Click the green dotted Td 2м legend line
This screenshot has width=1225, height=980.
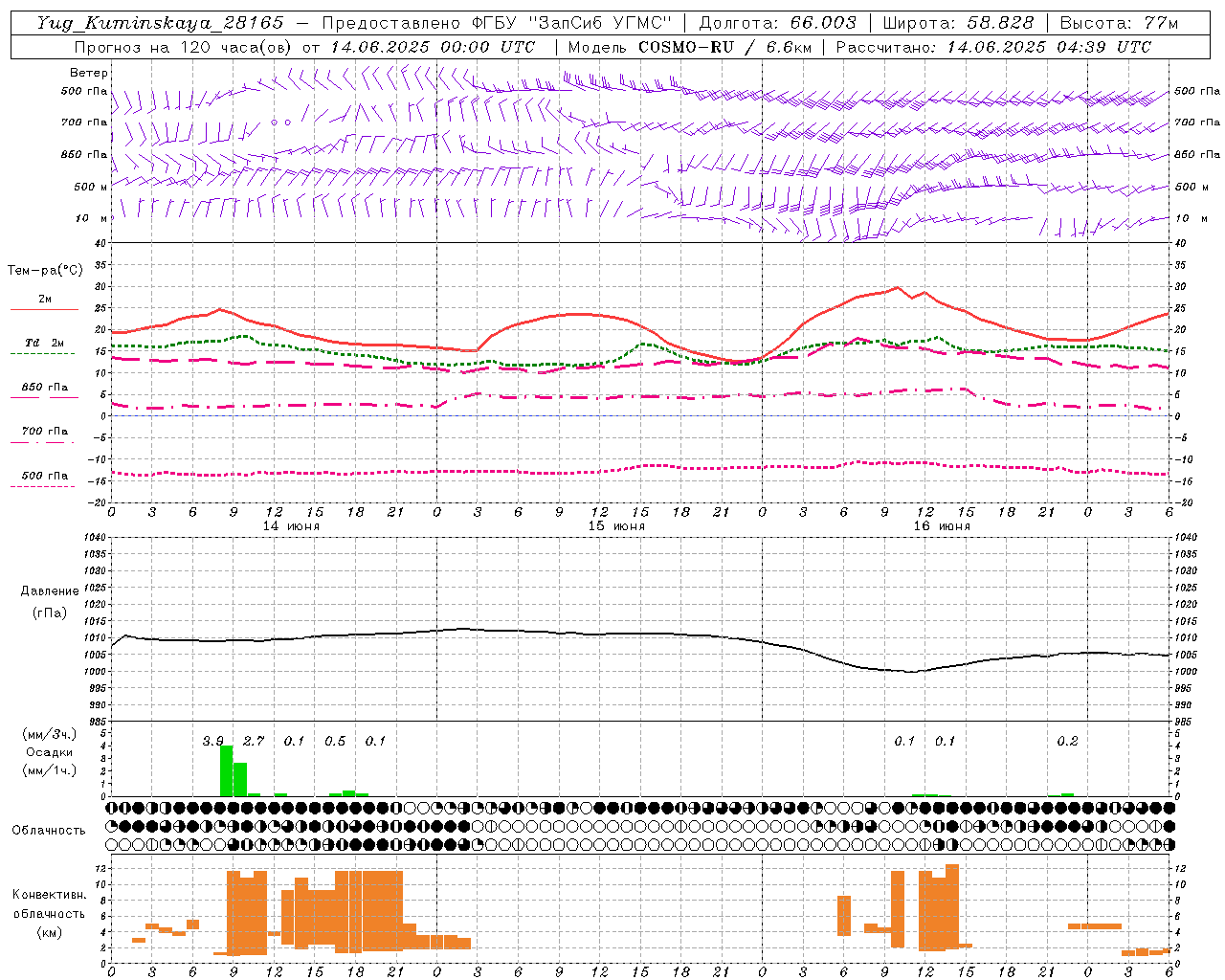point(44,353)
